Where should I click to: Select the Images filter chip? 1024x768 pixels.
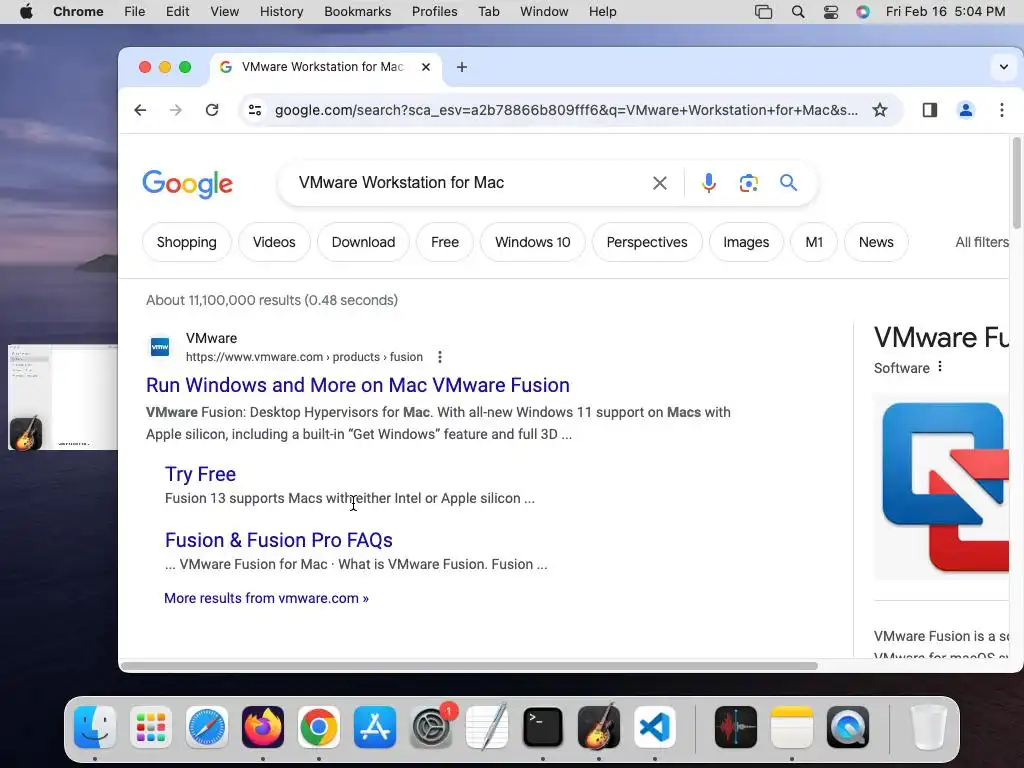(746, 242)
